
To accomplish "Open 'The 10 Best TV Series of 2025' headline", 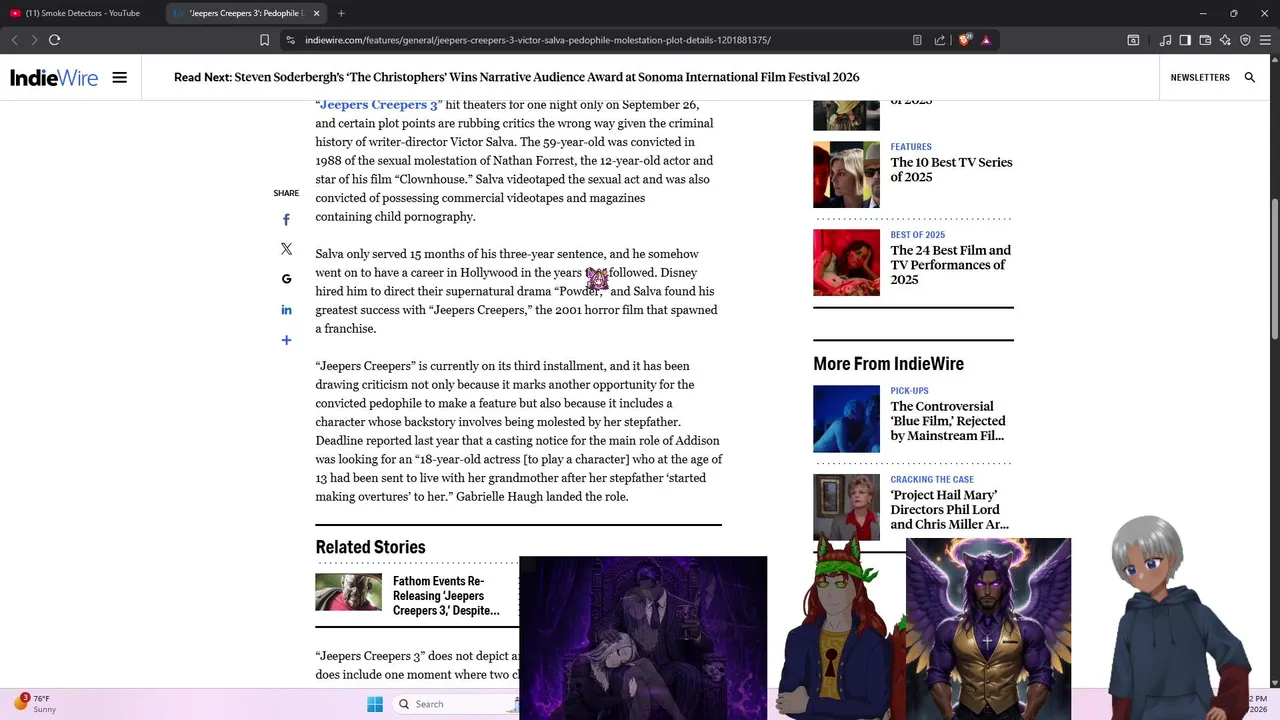I will click(x=951, y=169).
